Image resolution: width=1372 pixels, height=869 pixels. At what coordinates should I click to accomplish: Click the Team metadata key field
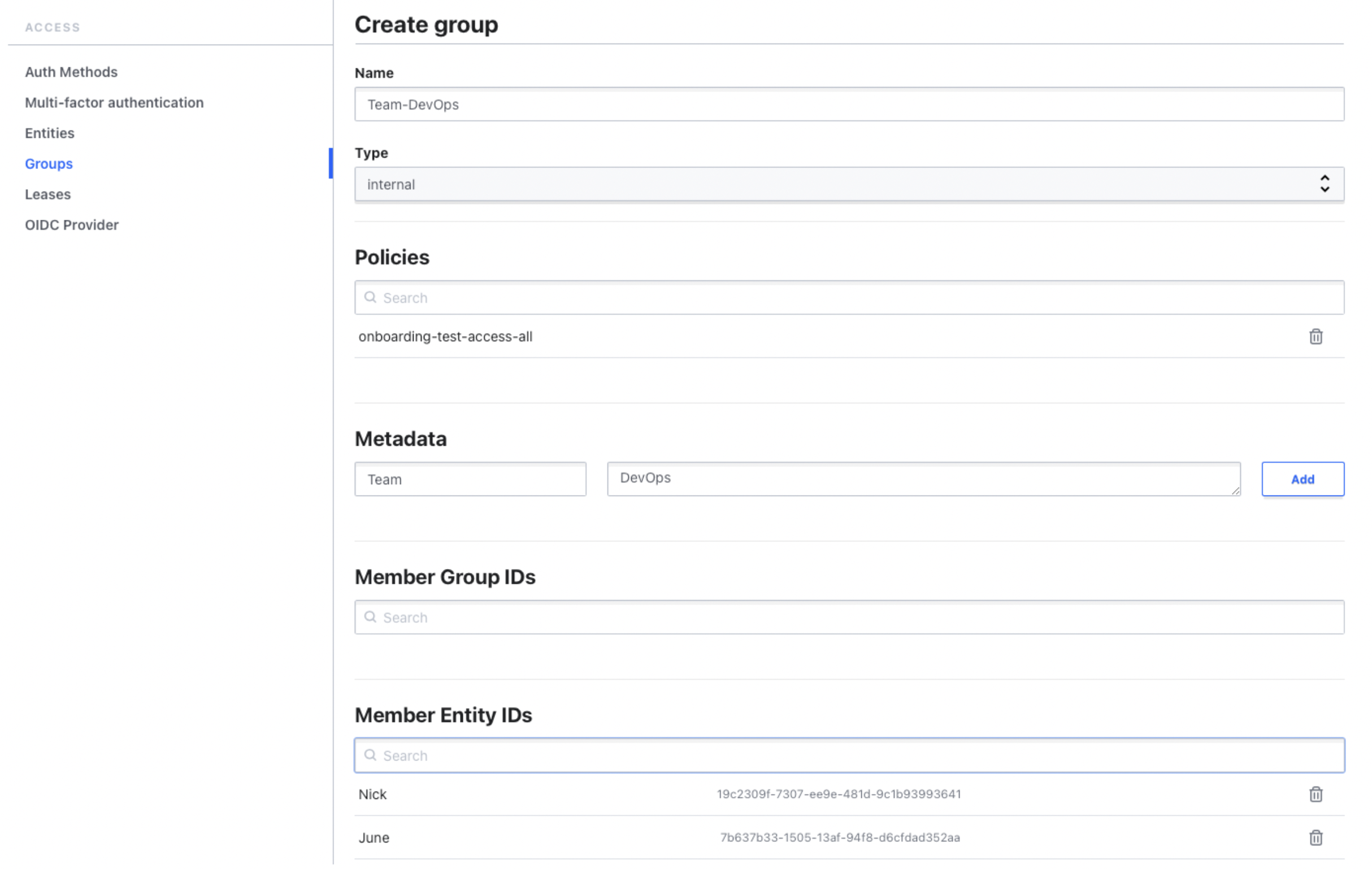[x=470, y=479]
